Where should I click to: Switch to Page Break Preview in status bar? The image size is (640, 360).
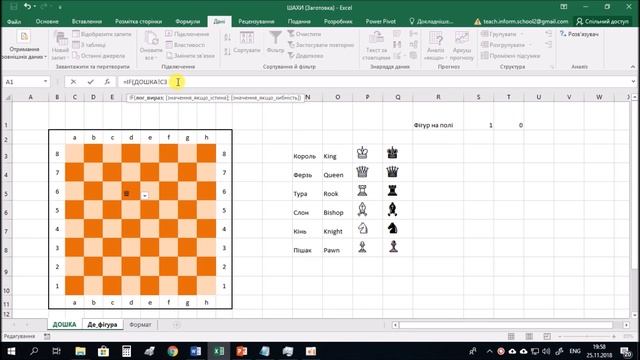[x=547, y=336]
